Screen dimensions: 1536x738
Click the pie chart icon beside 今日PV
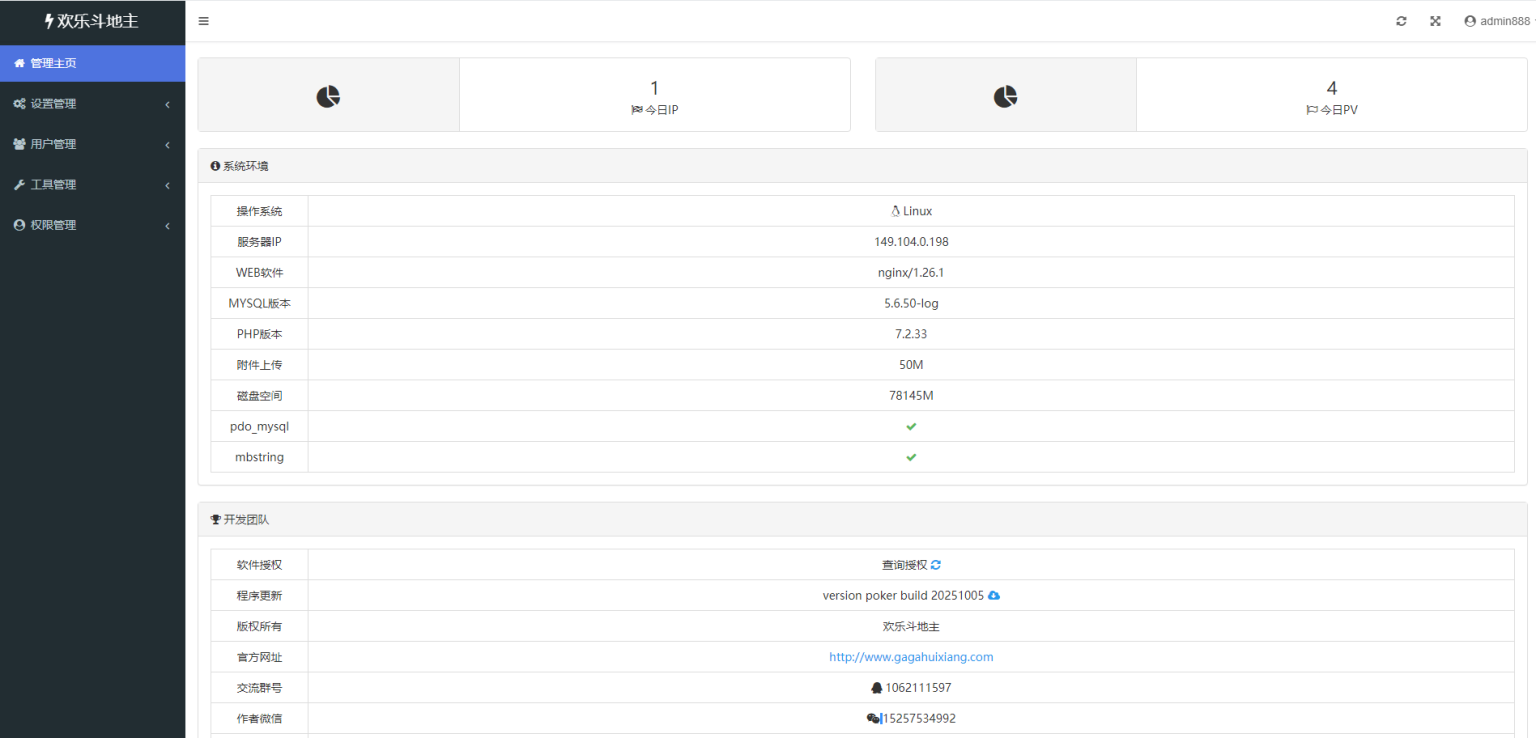click(1005, 96)
